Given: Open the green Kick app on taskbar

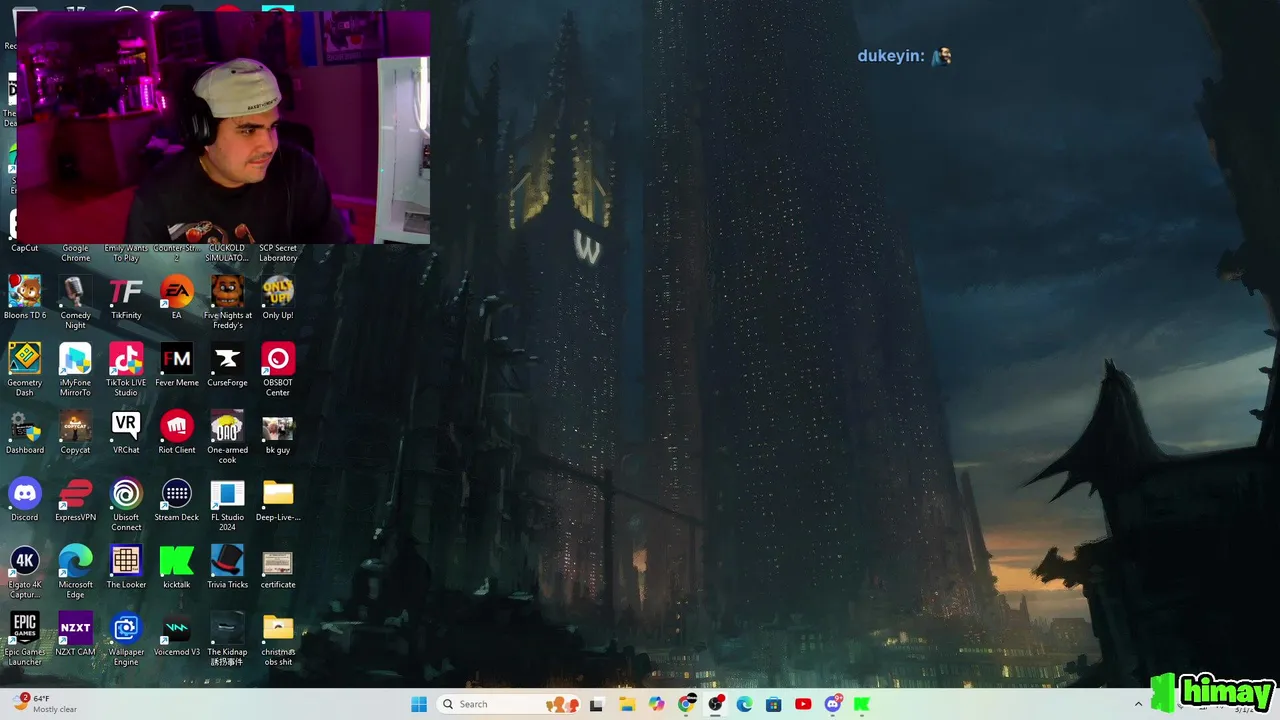Looking at the screenshot, I should click(x=862, y=704).
